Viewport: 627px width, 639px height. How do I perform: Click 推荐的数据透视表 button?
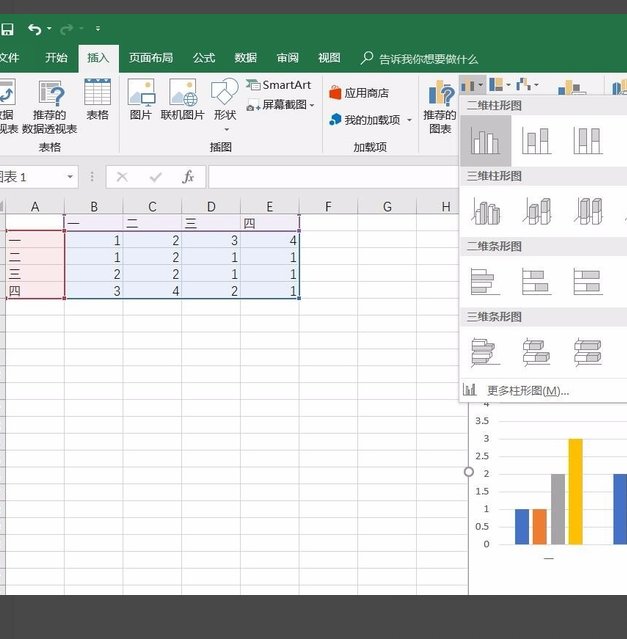[50, 107]
